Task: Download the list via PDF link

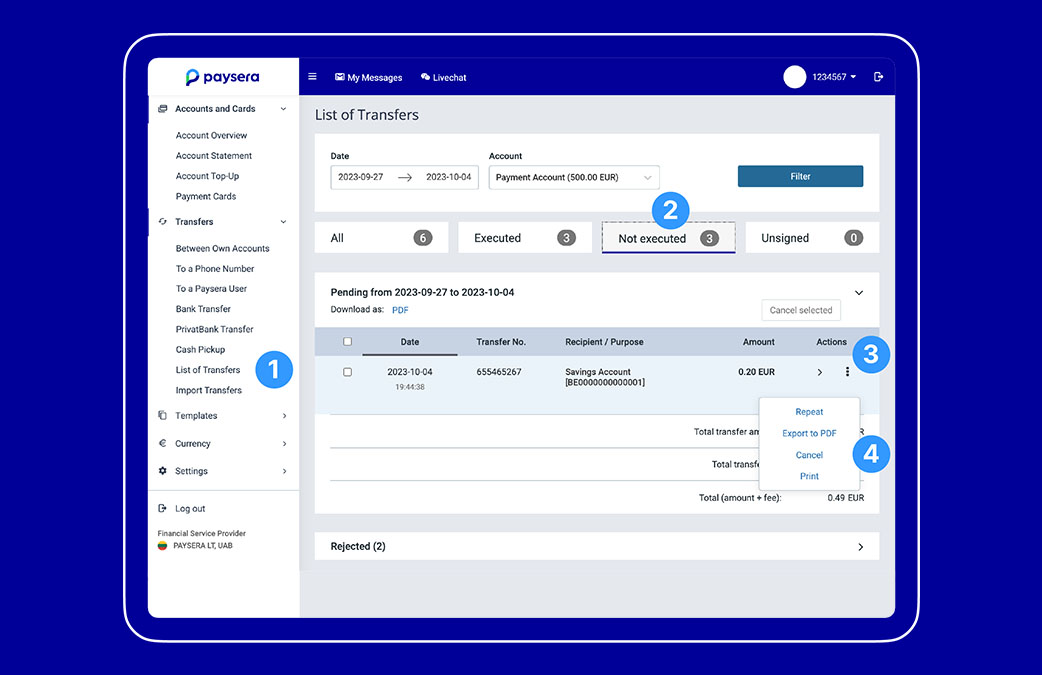Action: coord(400,310)
